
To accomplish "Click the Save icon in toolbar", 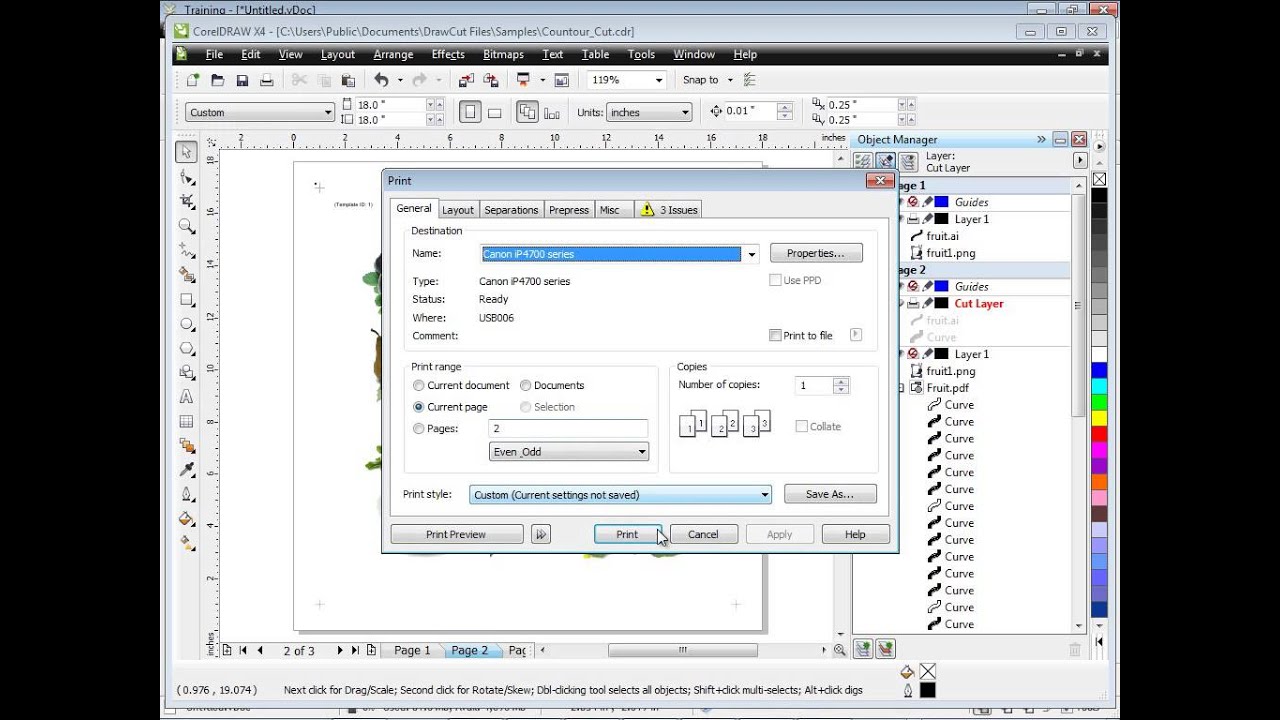I will (x=242, y=80).
